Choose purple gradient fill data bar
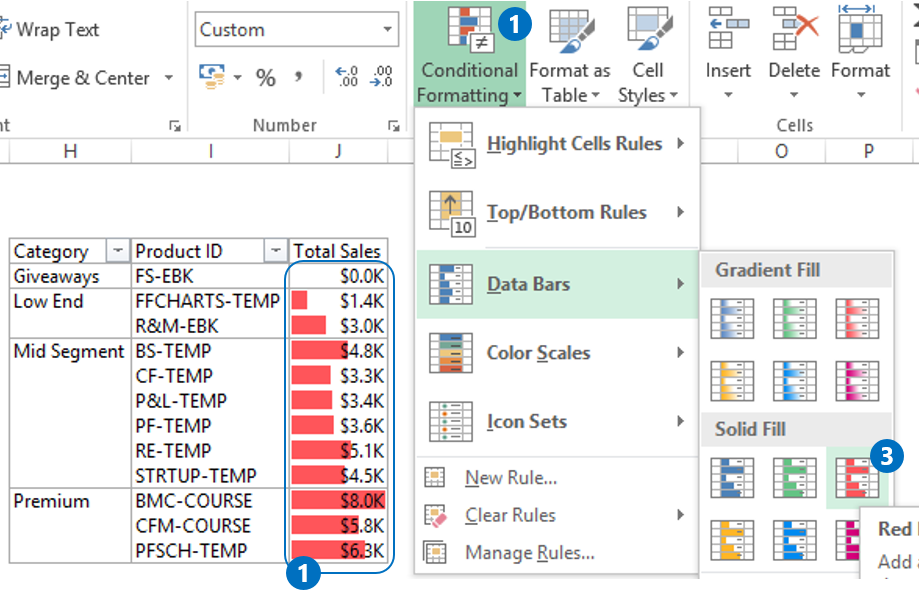This screenshot has height=603, width=919. [857, 381]
